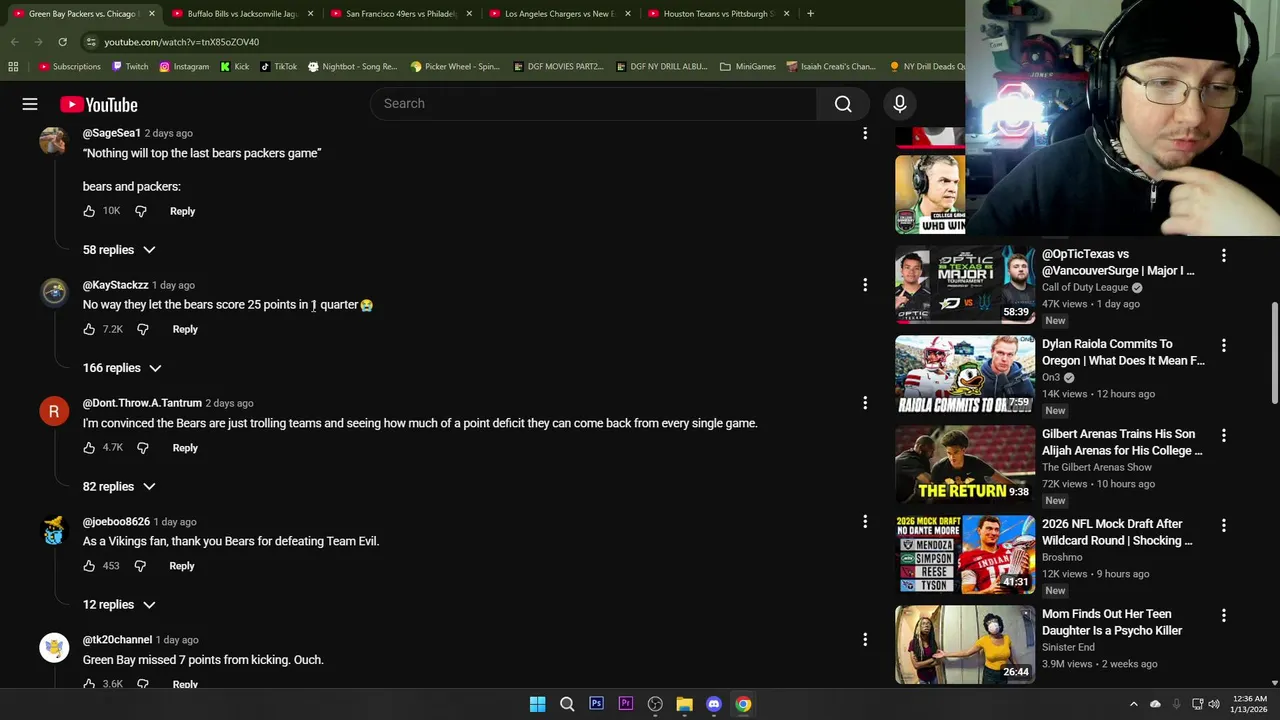
Task: Open the Kick bookmark
Action: pos(235,66)
